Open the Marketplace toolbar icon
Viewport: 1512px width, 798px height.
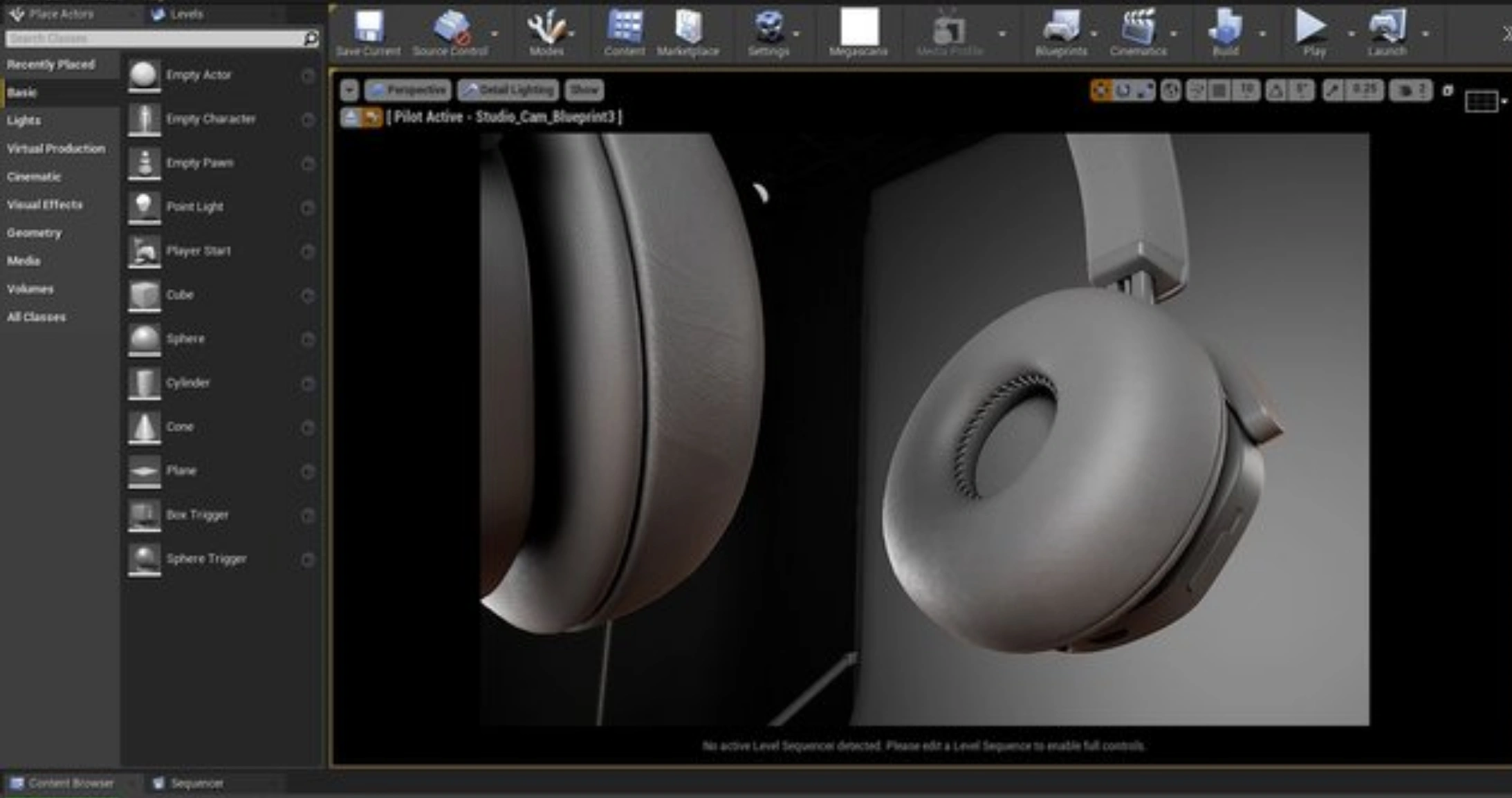click(x=688, y=32)
